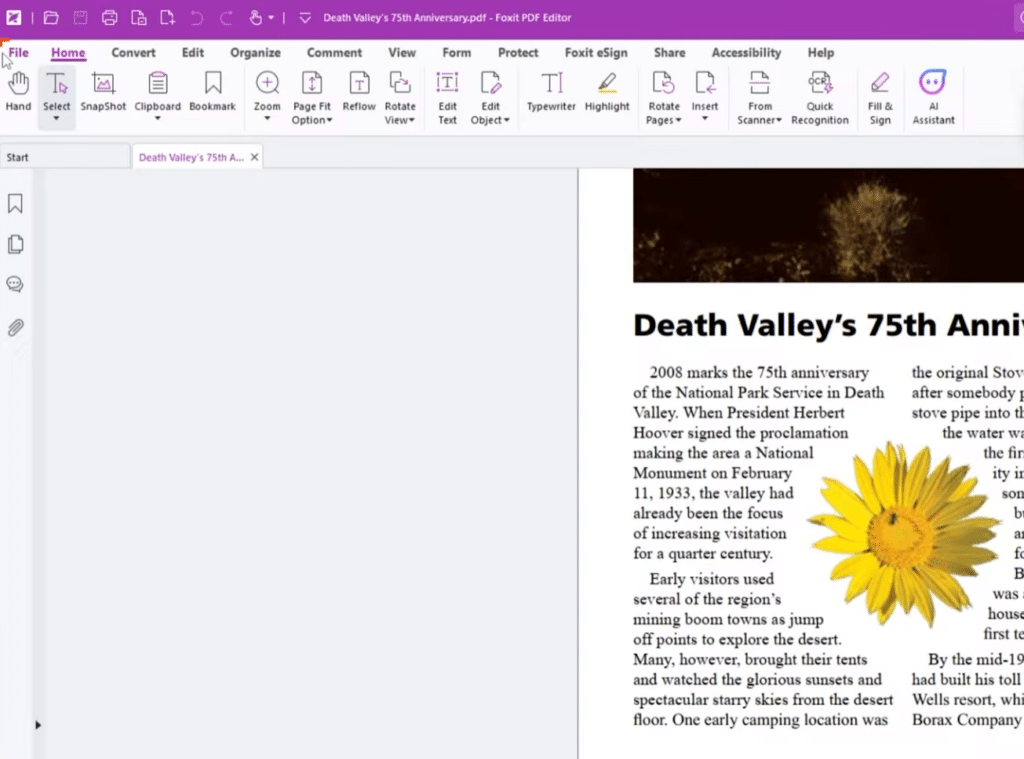Show the Comments panel in the sidebar
The width and height of the screenshot is (1024, 759).
(x=14, y=284)
